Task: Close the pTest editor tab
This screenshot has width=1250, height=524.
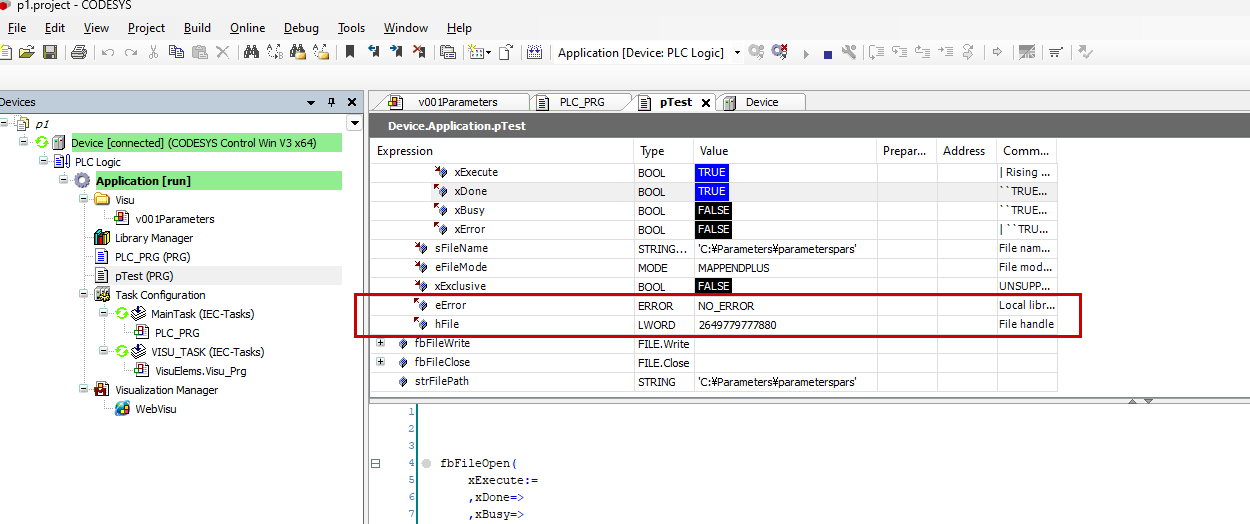Action: 705,103
